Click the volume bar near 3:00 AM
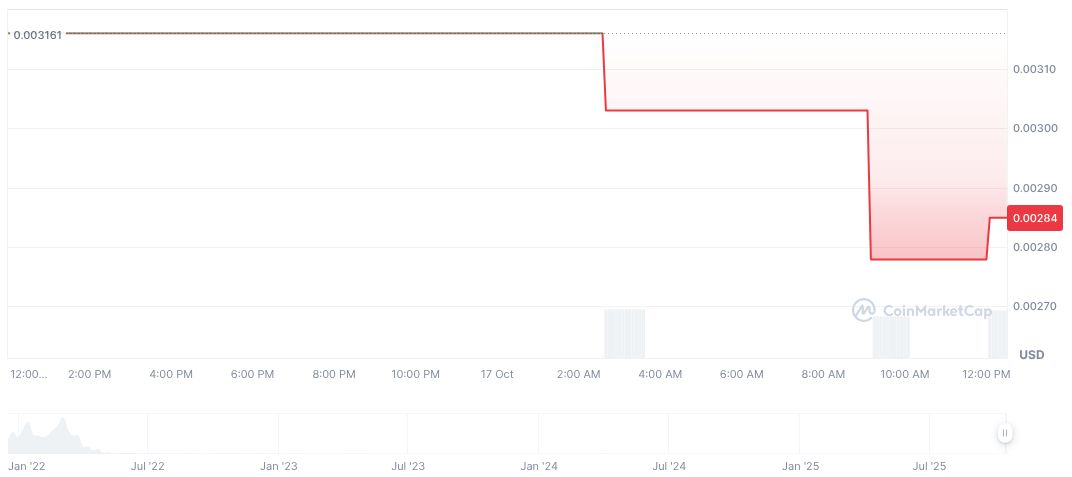 (x=624, y=333)
